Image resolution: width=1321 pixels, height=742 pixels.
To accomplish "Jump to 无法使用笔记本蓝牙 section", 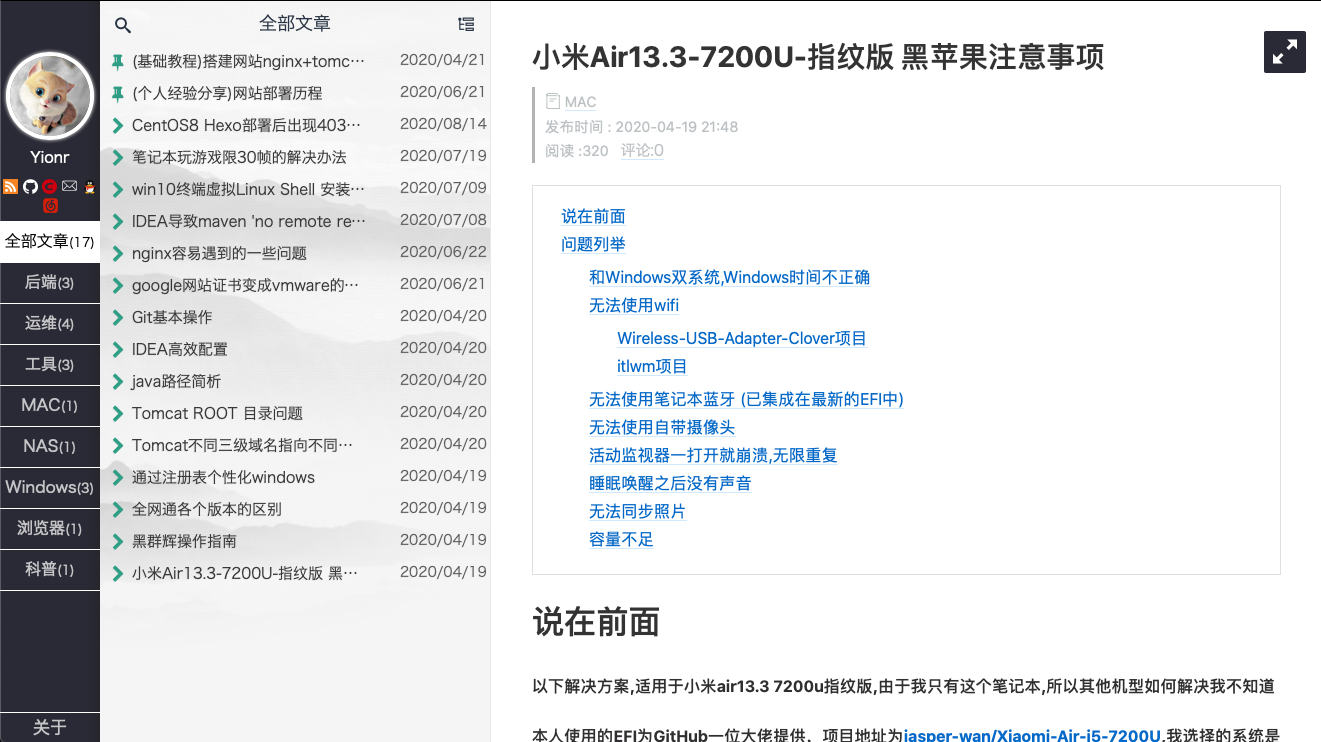I will [746, 399].
